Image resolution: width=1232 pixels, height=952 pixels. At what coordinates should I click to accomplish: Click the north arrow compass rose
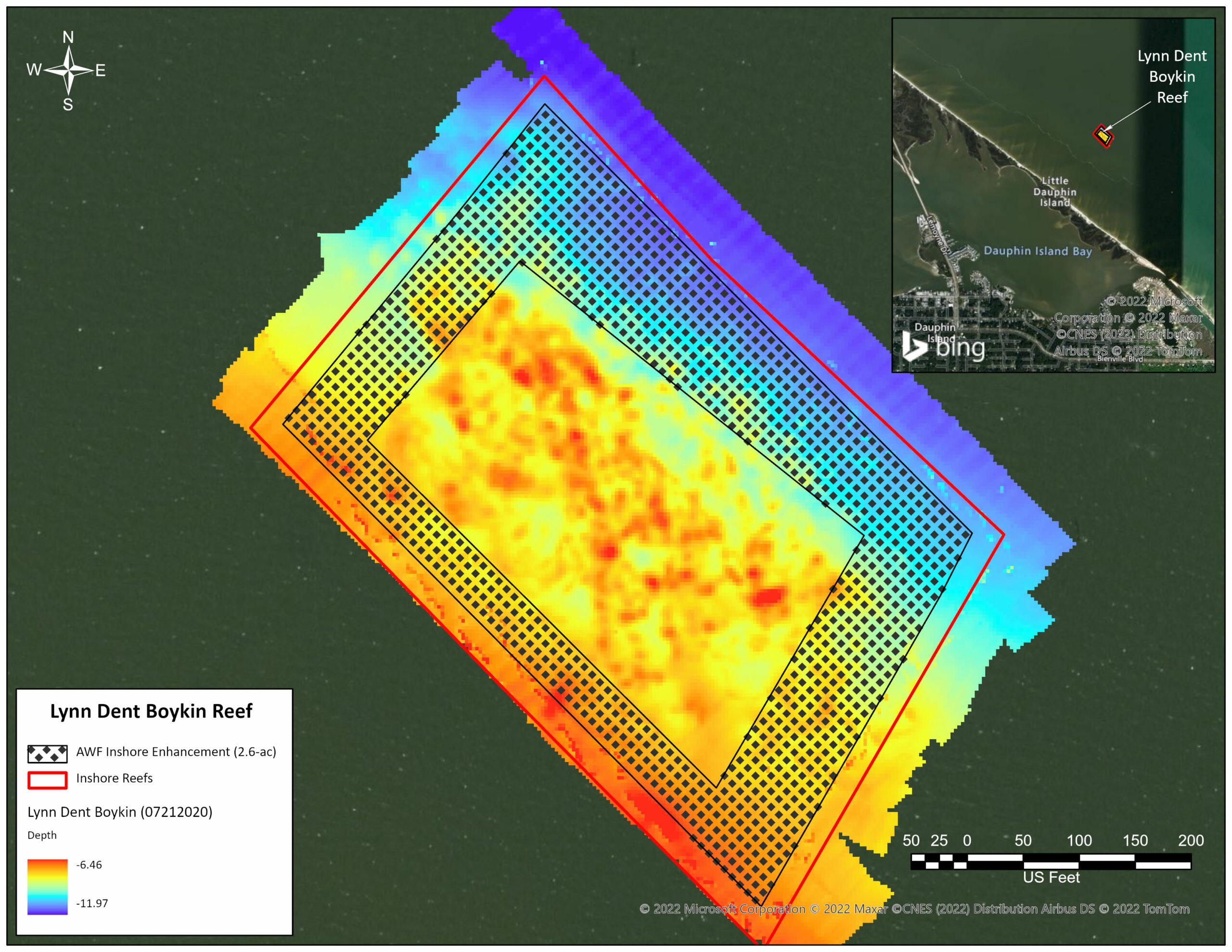(x=68, y=71)
